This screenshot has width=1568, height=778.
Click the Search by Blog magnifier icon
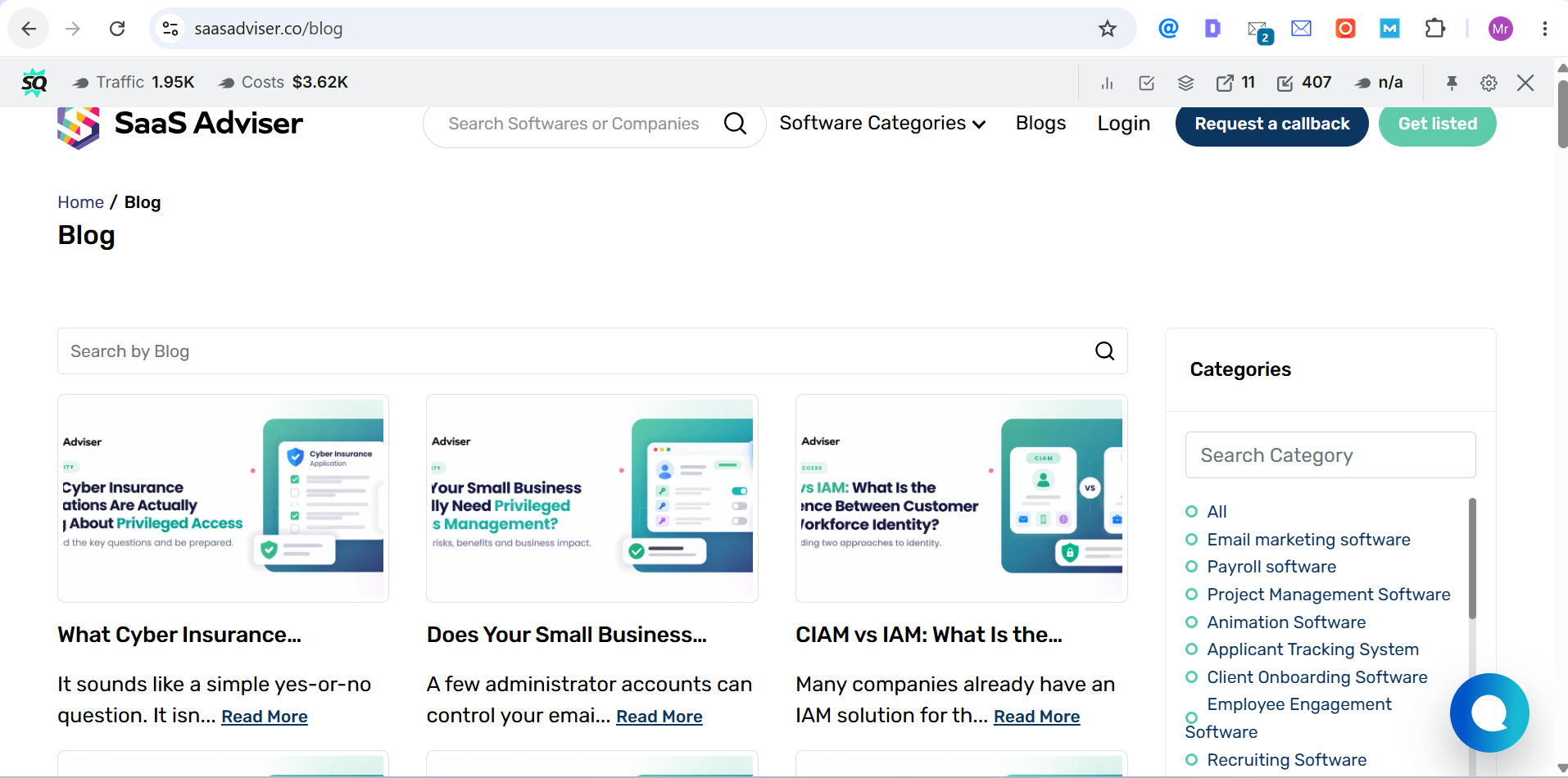pyautogui.click(x=1104, y=351)
